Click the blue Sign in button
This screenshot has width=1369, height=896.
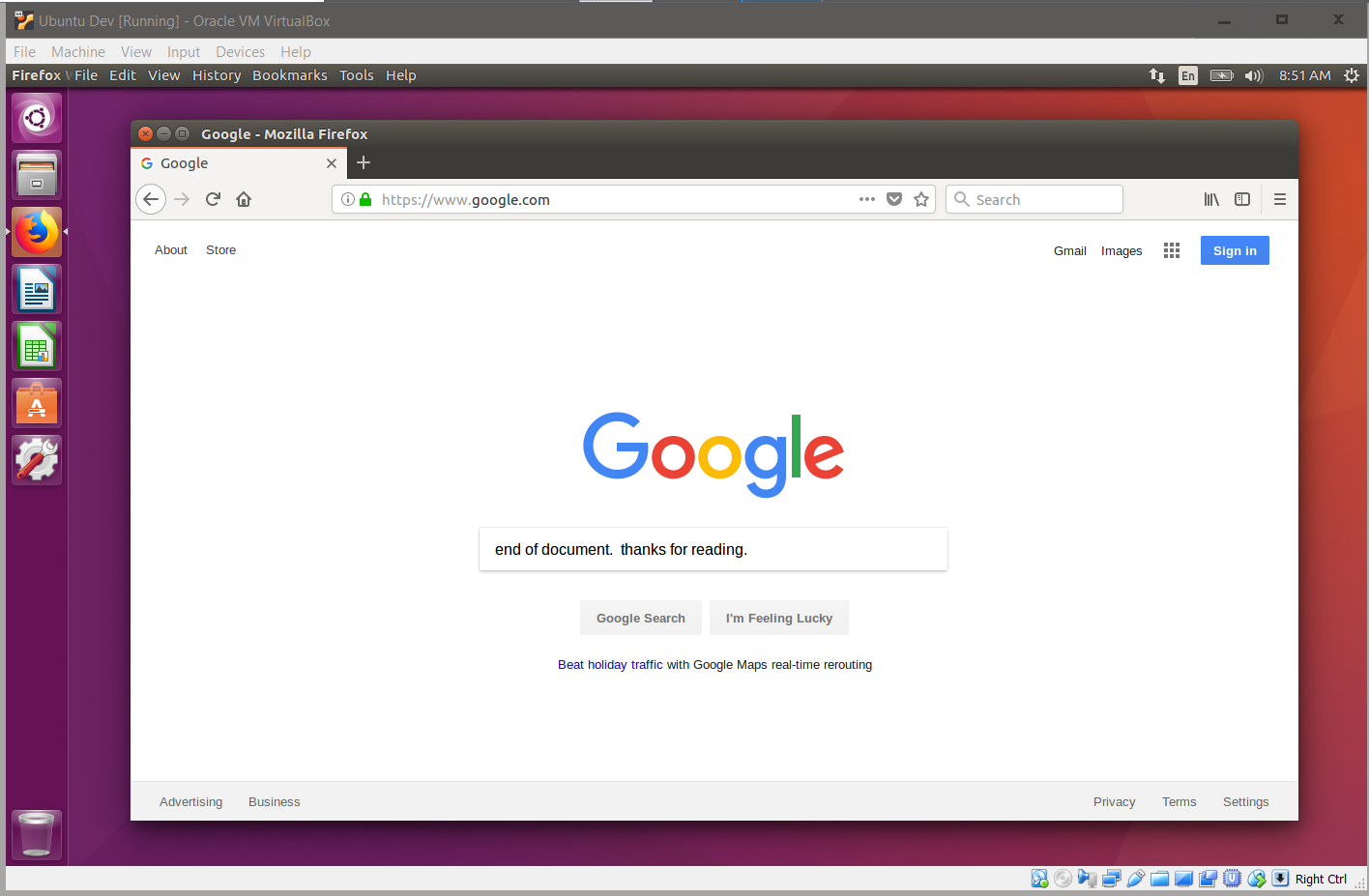(x=1235, y=250)
